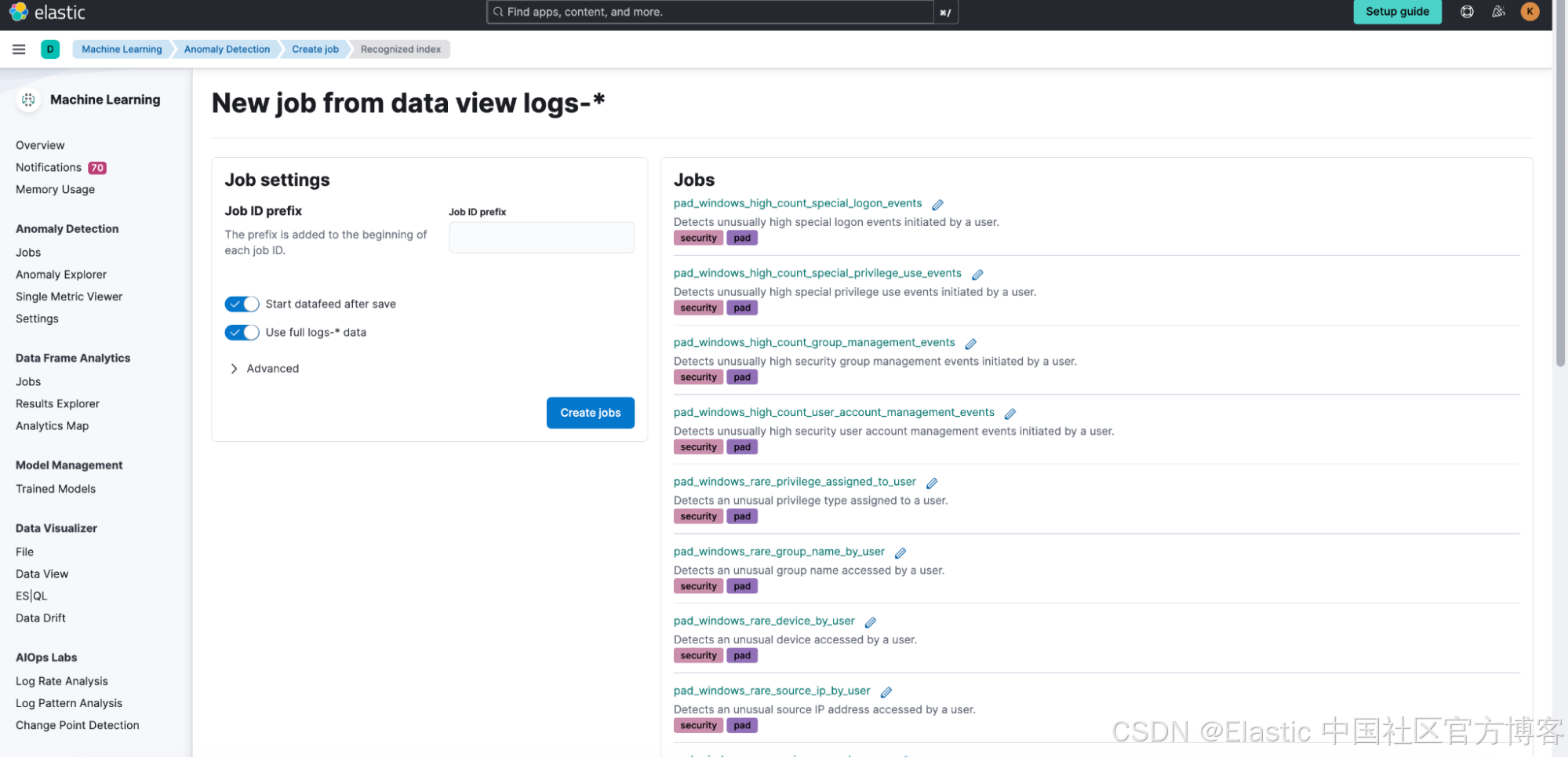
Task: Click security tag under rare_device_by_user job
Action: coord(698,655)
